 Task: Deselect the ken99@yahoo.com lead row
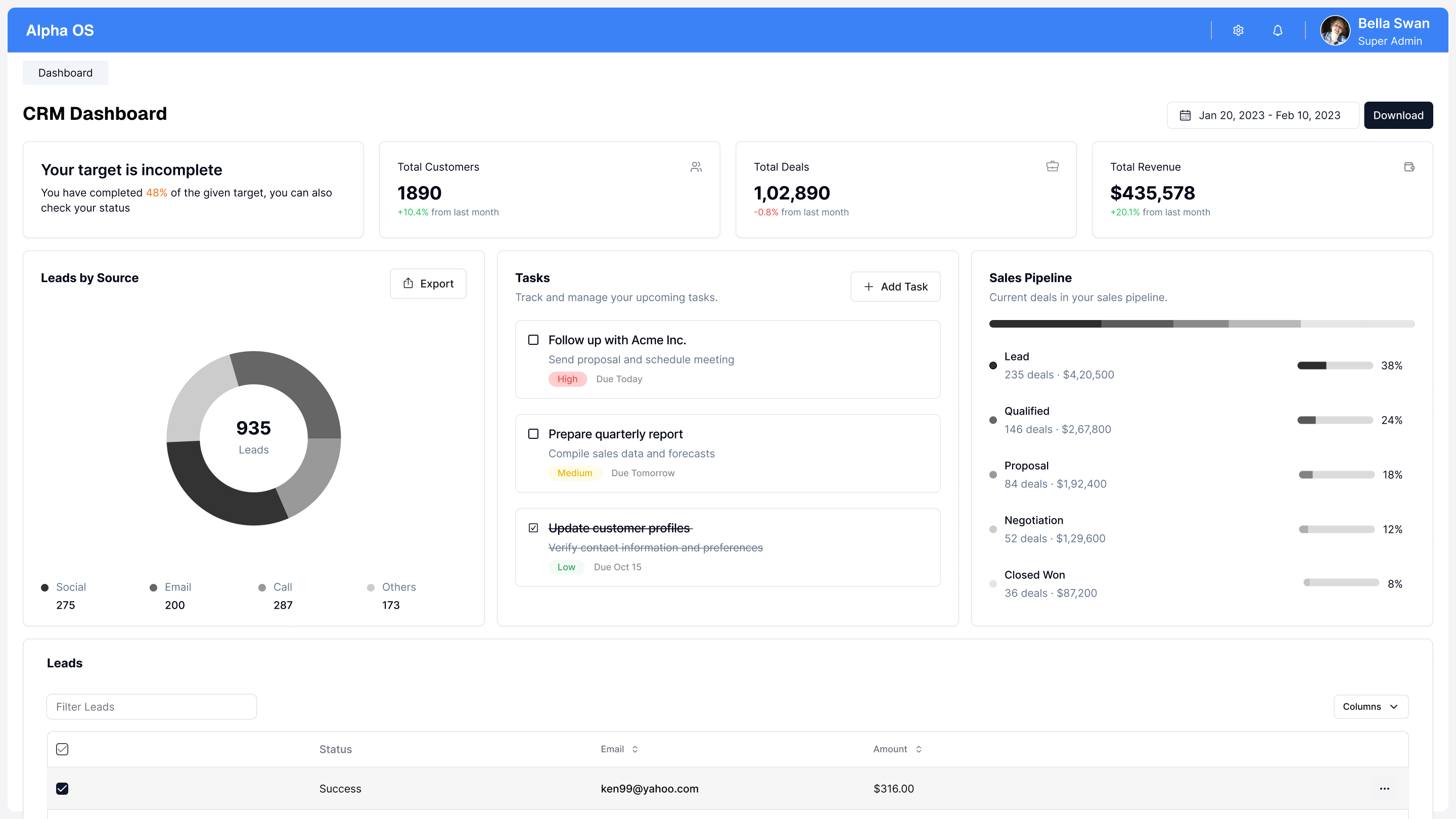tap(62, 789)
